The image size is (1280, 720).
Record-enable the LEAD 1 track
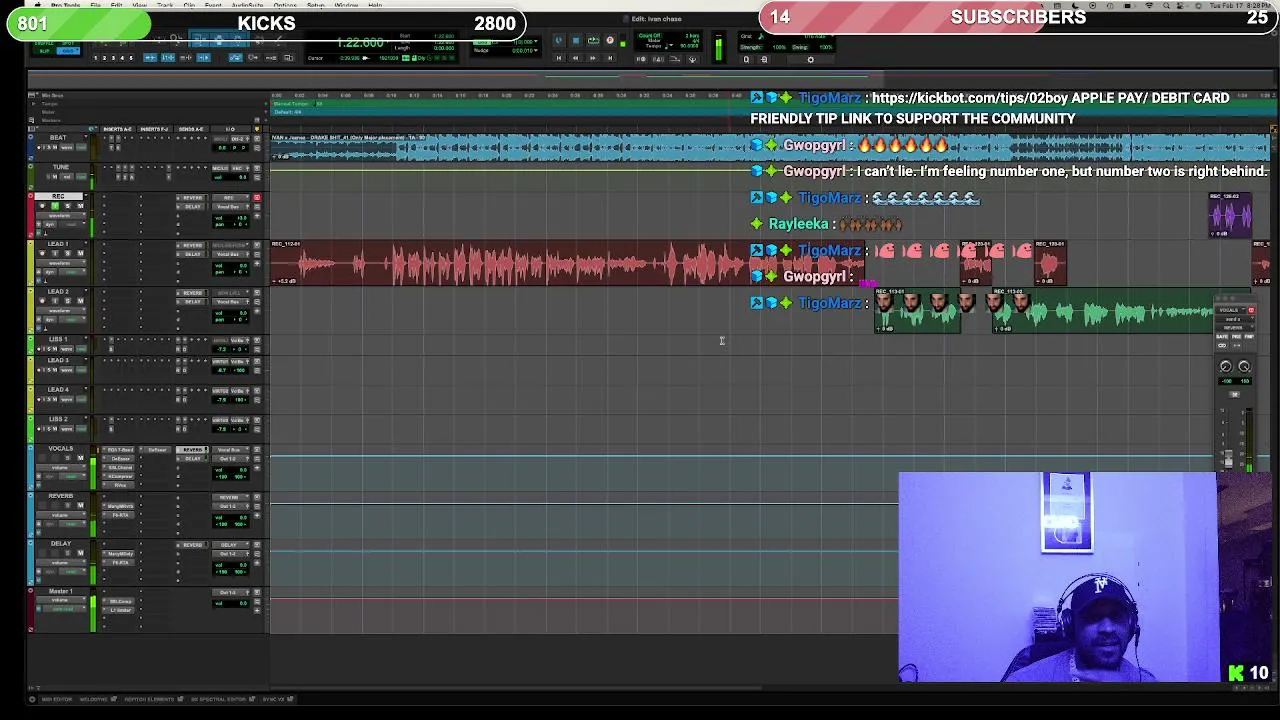(42, 253)
